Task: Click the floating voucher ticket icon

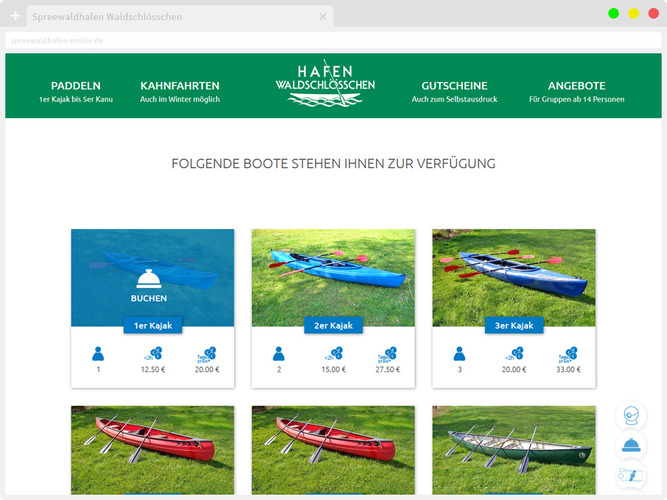Action: 631,475
